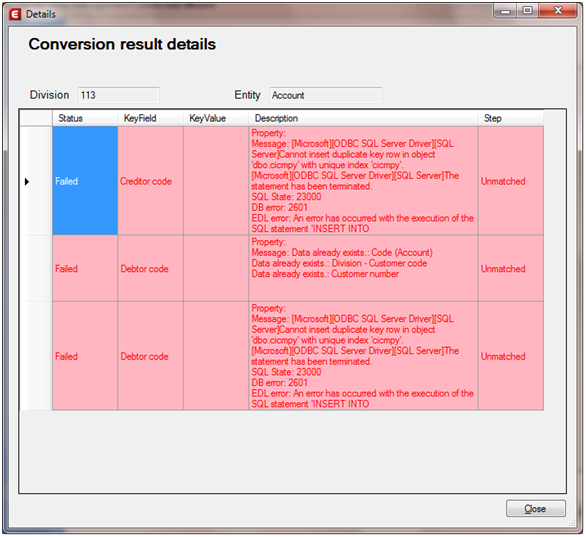Minimize the Details window
The width and height of the screenshot is (586, 537).
(505, 11)
